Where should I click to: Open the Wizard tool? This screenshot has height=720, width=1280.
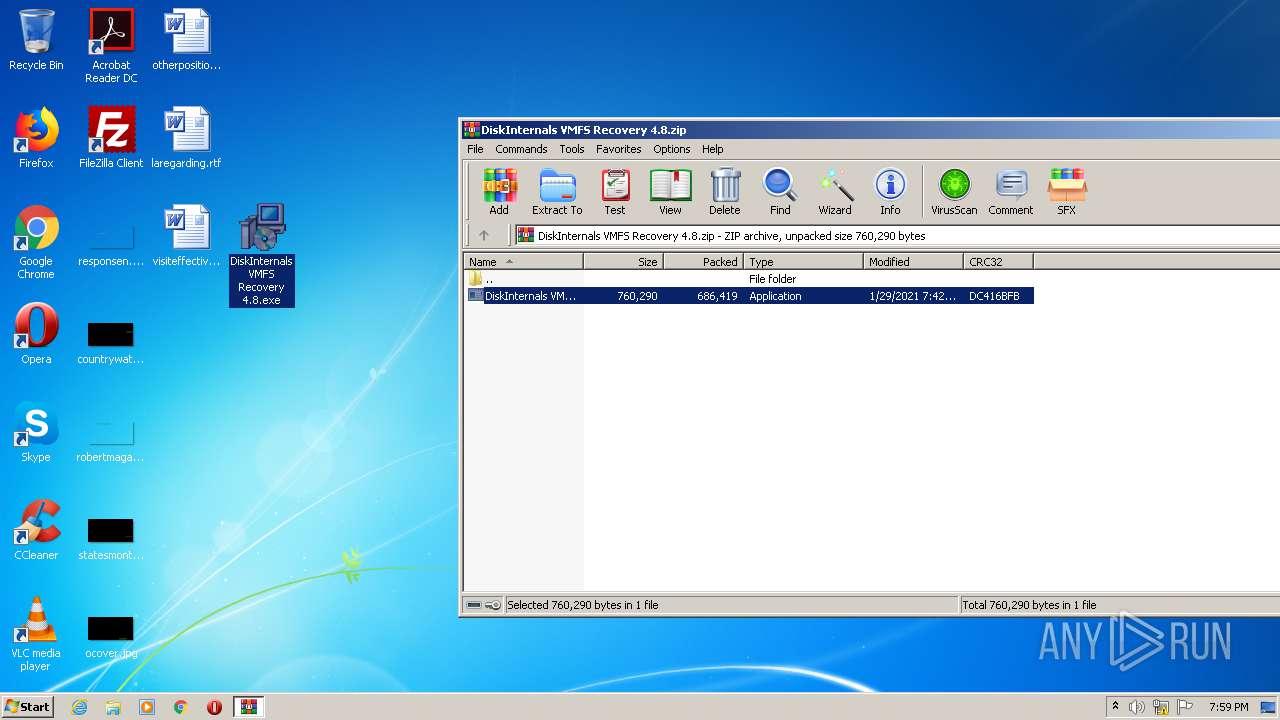point(835,191)
